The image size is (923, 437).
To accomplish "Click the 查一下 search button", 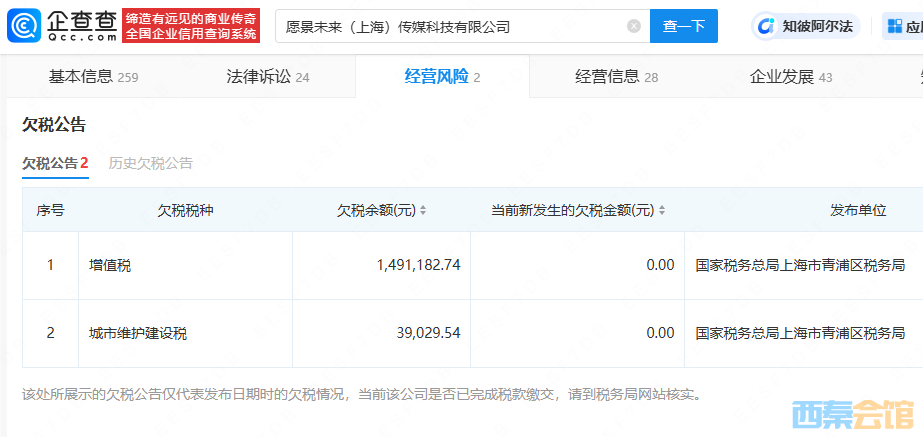I will click(x=683, y=27).
